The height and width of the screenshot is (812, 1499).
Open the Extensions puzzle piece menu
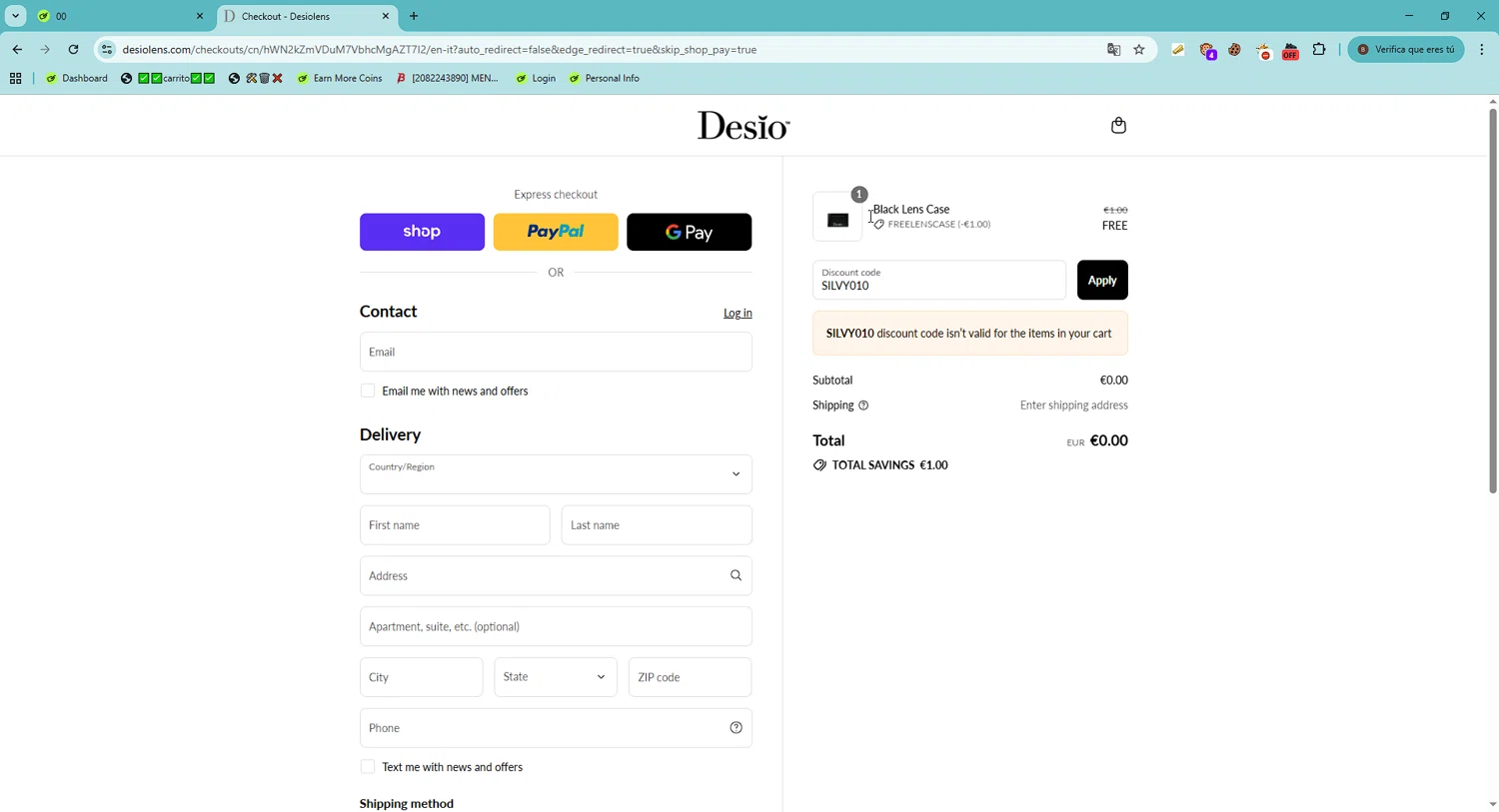pyautogui.click(x=1319, y=49)
